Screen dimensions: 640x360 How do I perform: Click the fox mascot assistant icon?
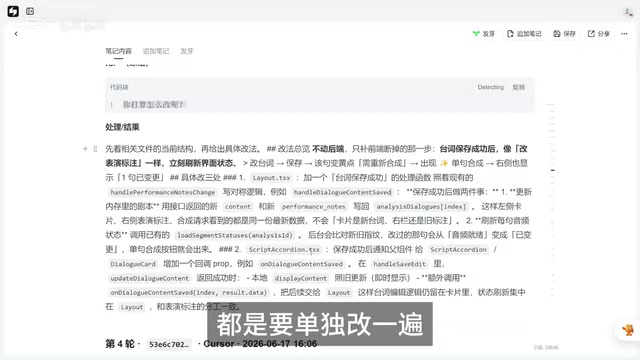click(628, 330)
